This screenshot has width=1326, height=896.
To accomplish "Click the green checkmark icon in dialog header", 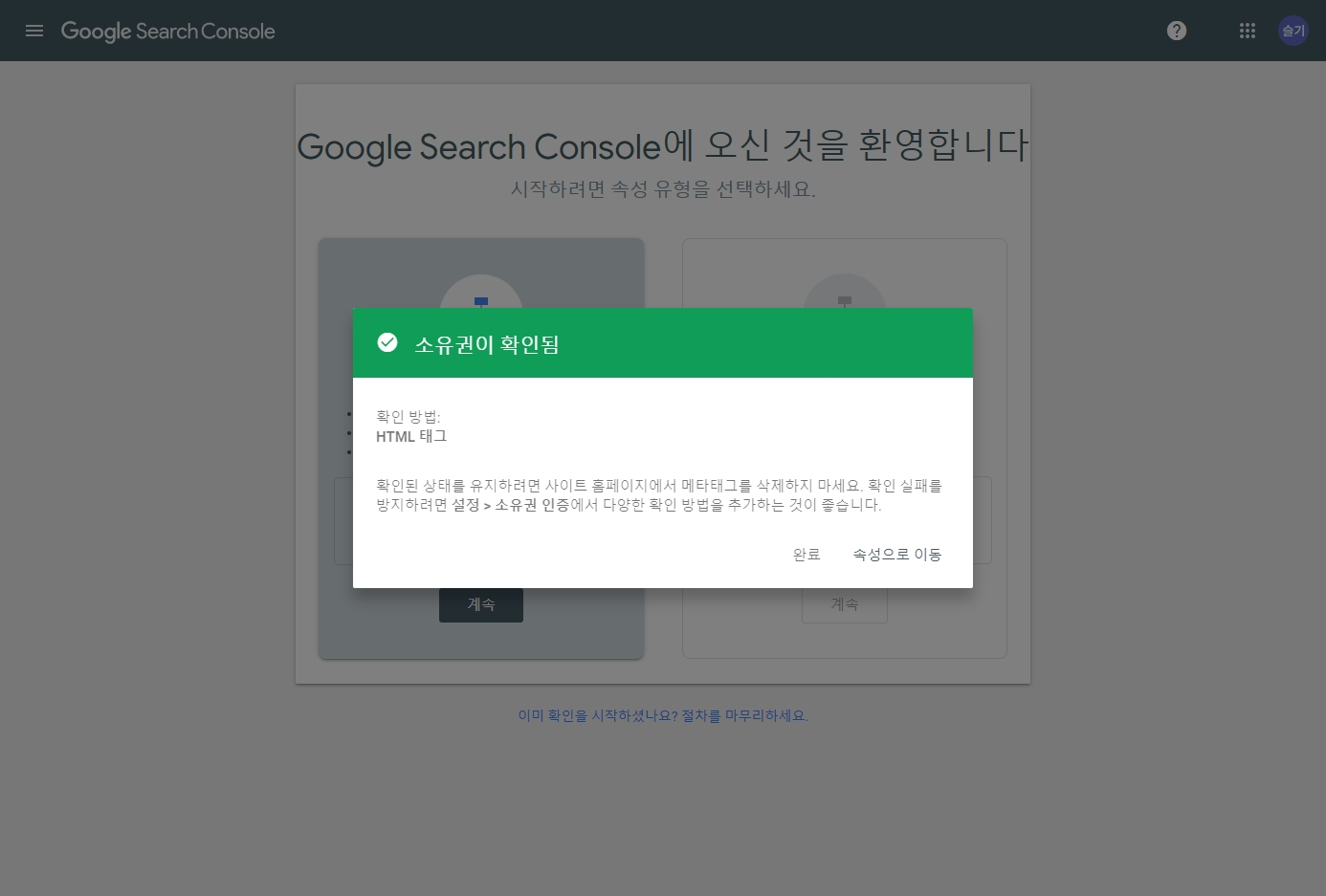I will click(387, 342).
